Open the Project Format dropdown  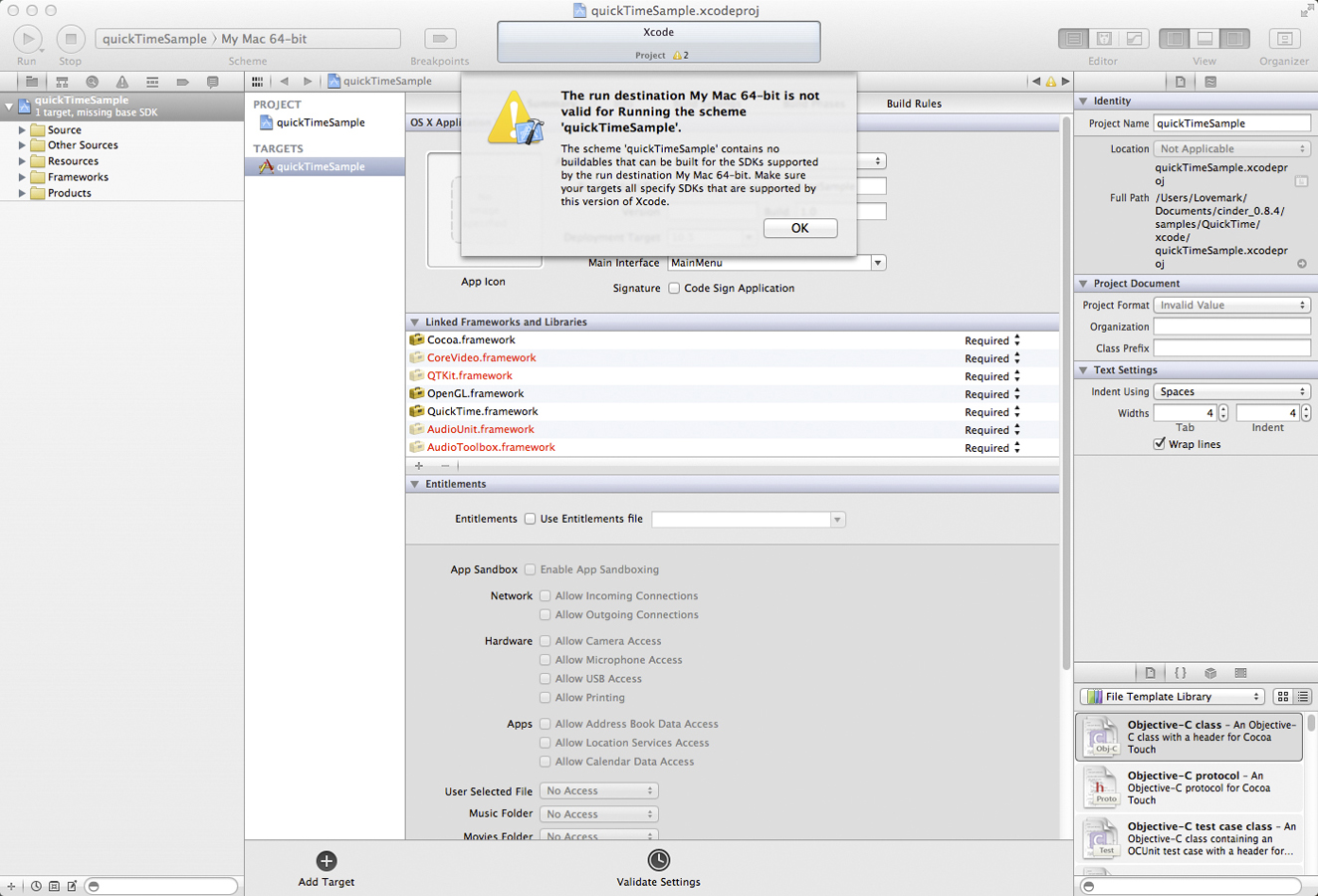[x=1231, y=306]
